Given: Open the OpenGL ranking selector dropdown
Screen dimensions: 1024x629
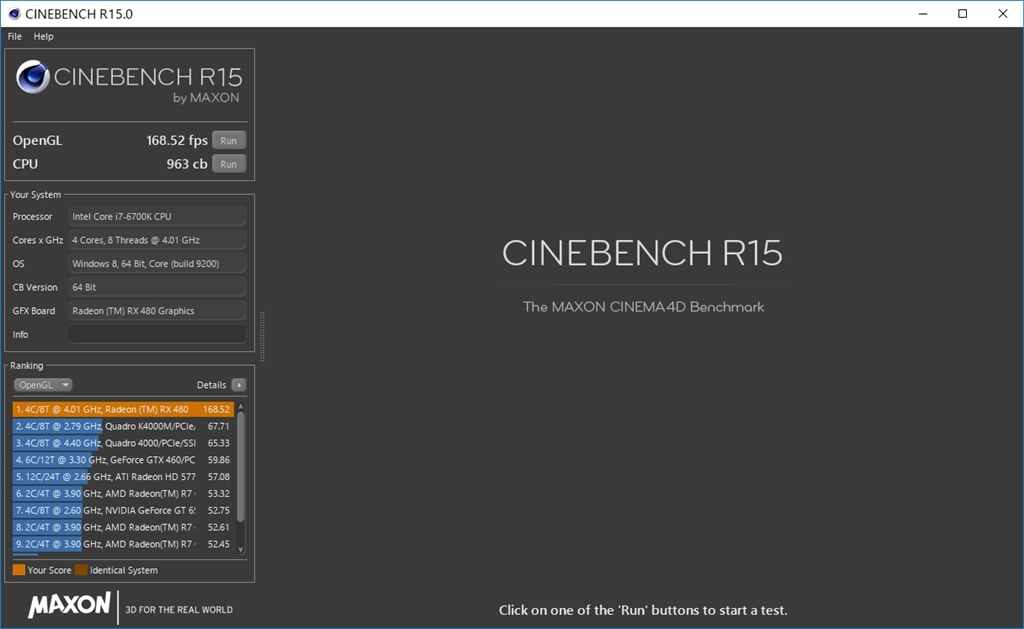Looking at the screenshot, I should coord(42,384).
